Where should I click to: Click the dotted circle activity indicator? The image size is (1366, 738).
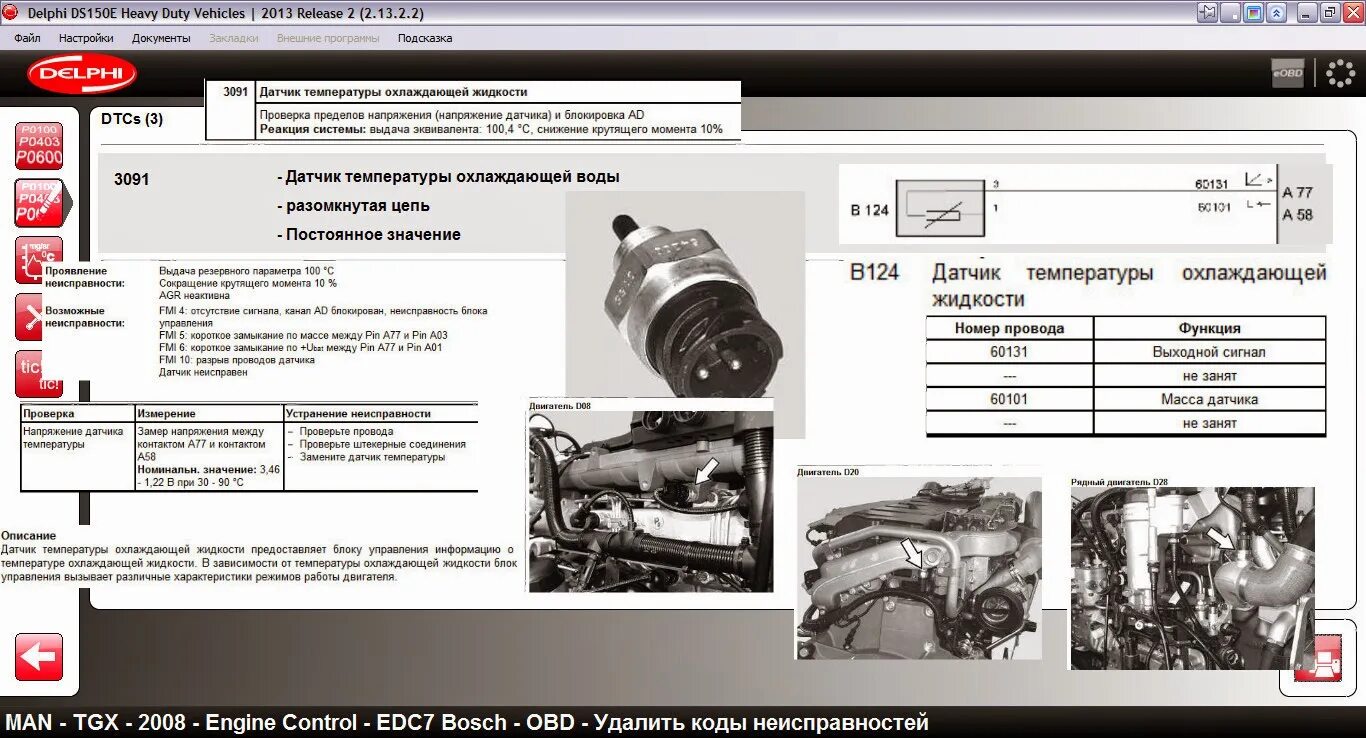[x=1340, y=73]
